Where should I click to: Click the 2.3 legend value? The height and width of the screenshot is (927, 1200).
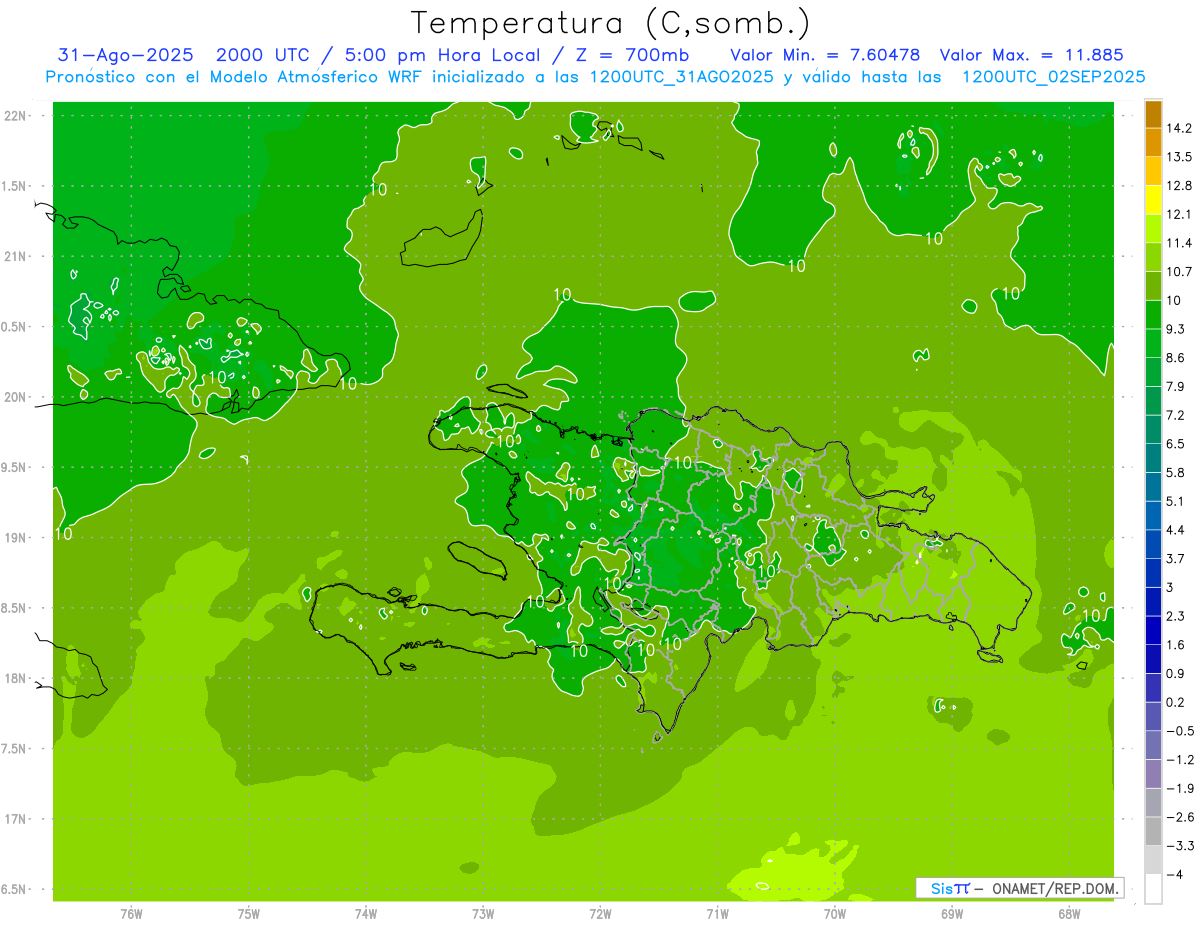click(x=1175, y=616)
